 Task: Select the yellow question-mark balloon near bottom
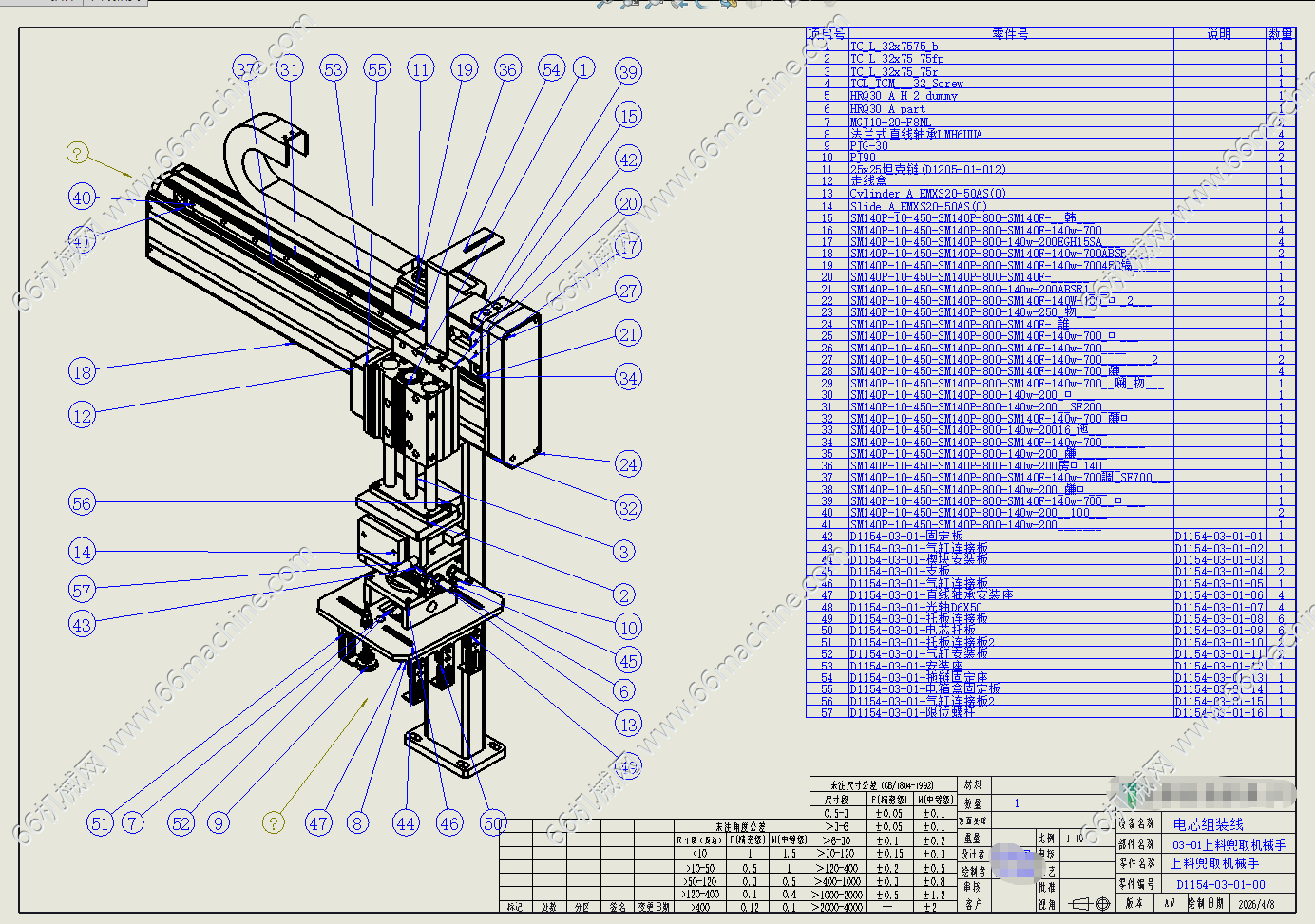273,822
